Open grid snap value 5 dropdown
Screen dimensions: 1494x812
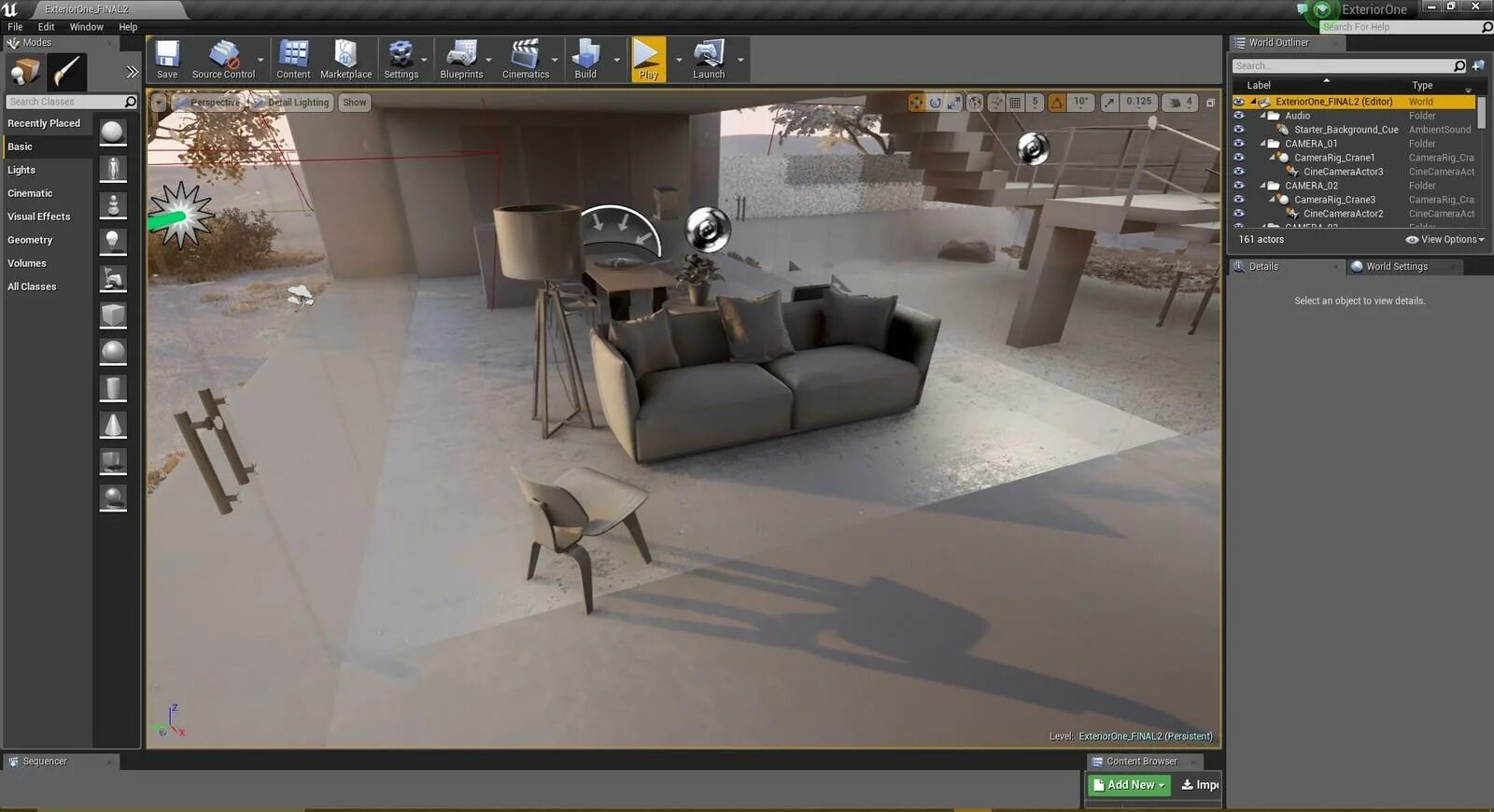1035,103
